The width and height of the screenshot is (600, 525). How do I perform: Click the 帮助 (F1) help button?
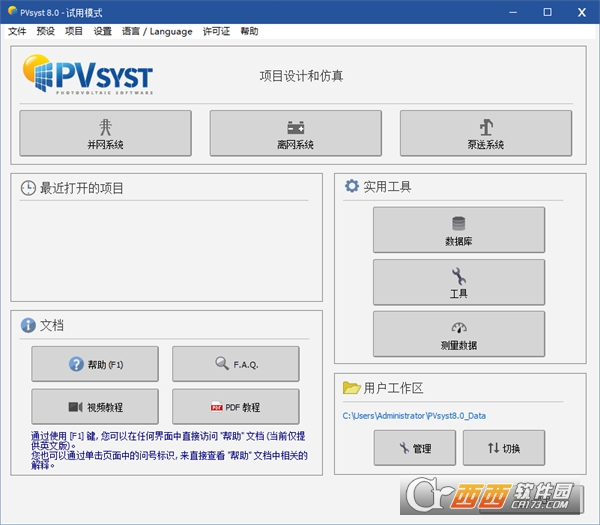(x=95, y=364)
